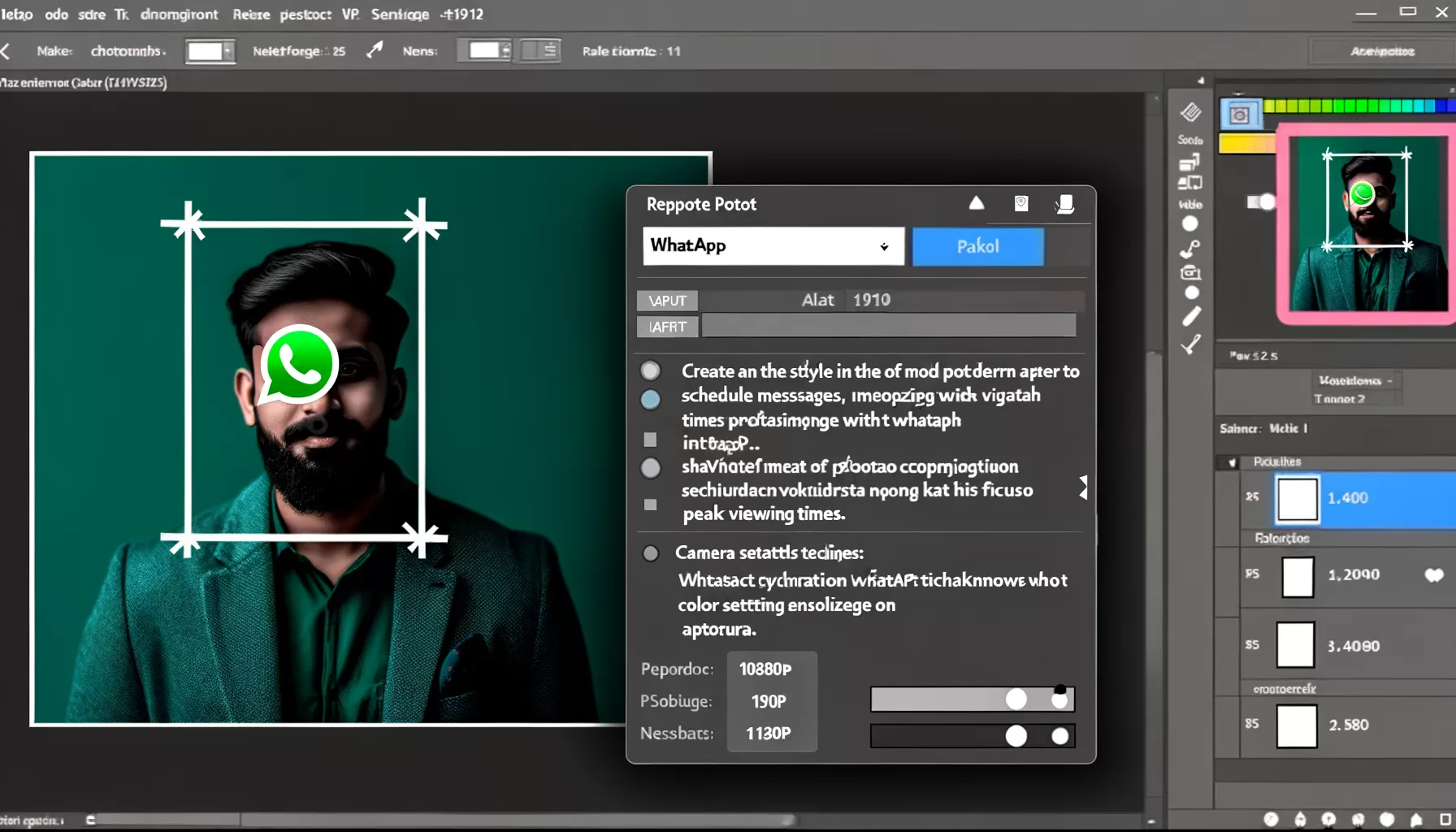Select the pencil tool in right toolbar

pyautogui.click(x=1191, y=317)
